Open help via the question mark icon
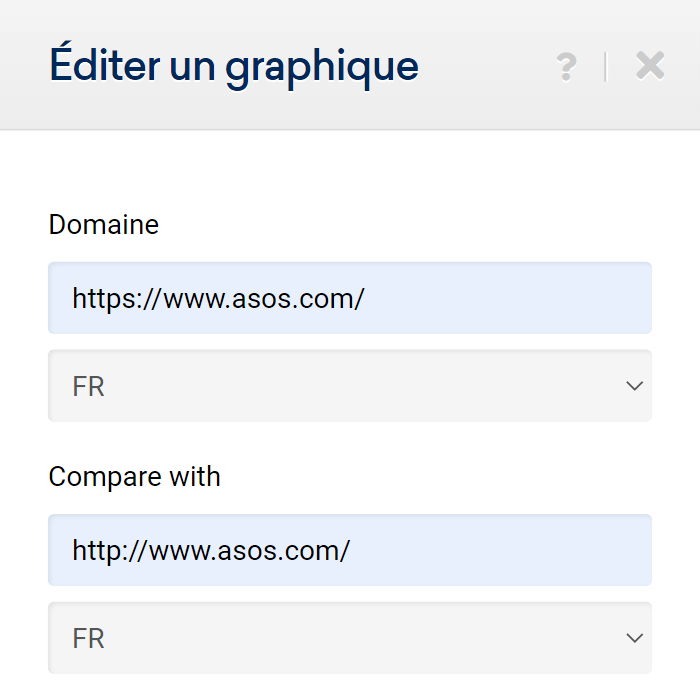The height and width of the screenshot is (690, 700). pyautogui.click(x=567, y=67)
